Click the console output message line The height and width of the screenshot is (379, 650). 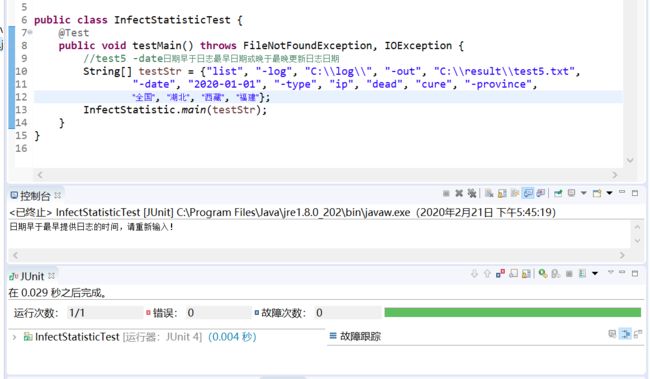pyautogui.click(x=92, y=227)
